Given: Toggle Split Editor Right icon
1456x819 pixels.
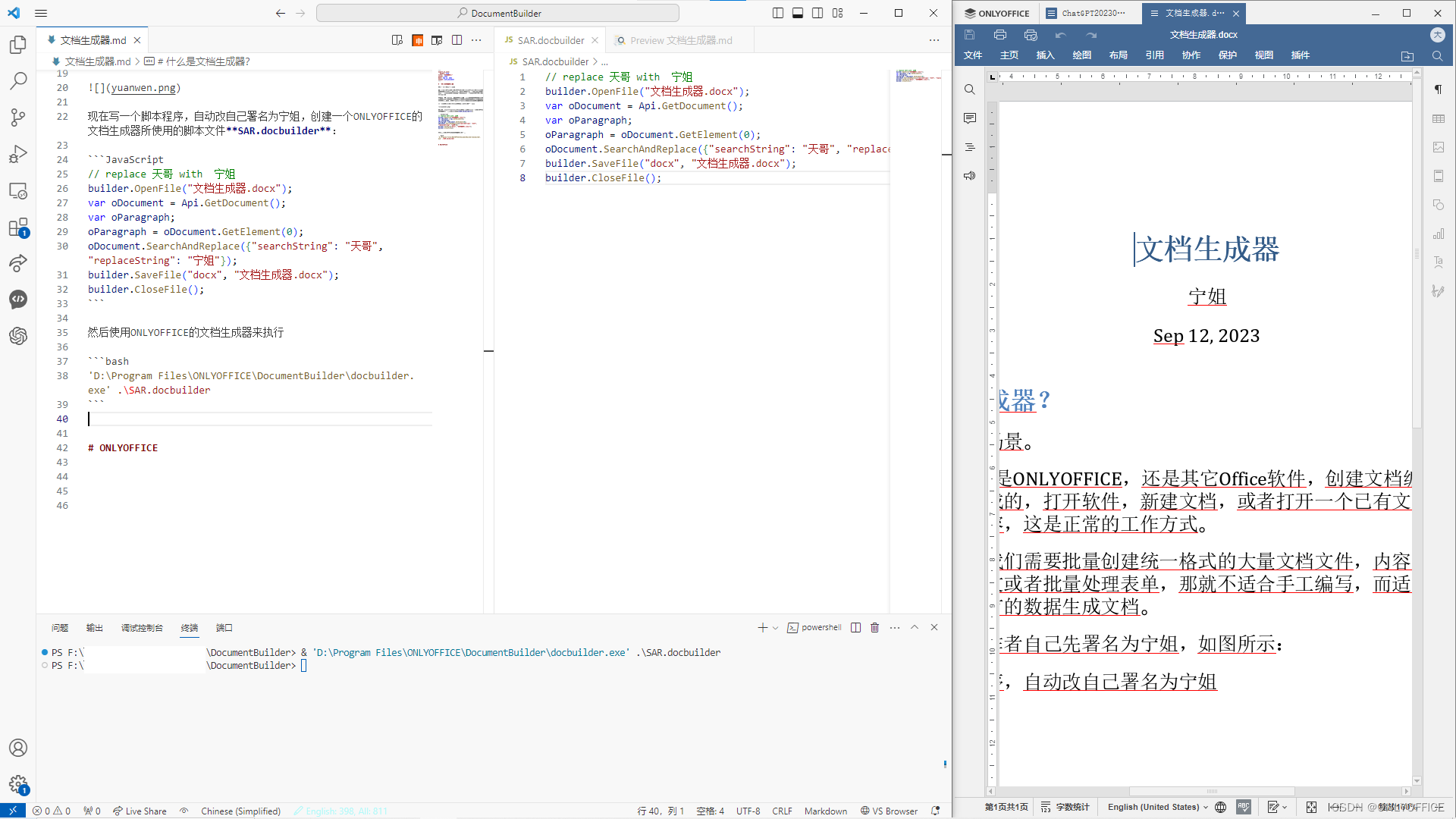Looking at the screenshot, I should (457, 40).
